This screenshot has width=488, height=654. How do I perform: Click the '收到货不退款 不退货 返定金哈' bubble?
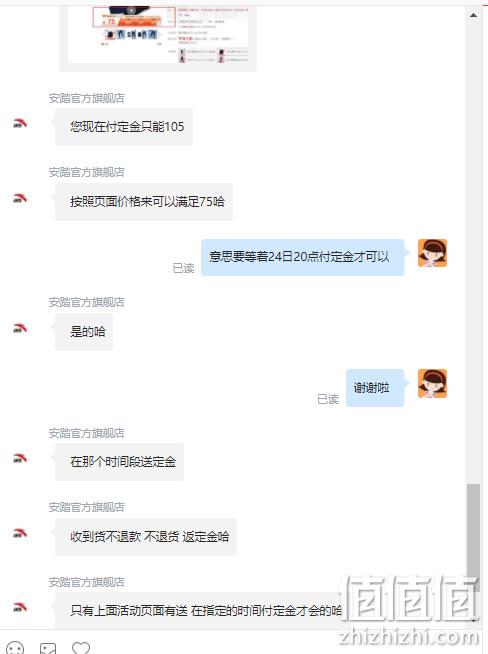click(146, 537)
